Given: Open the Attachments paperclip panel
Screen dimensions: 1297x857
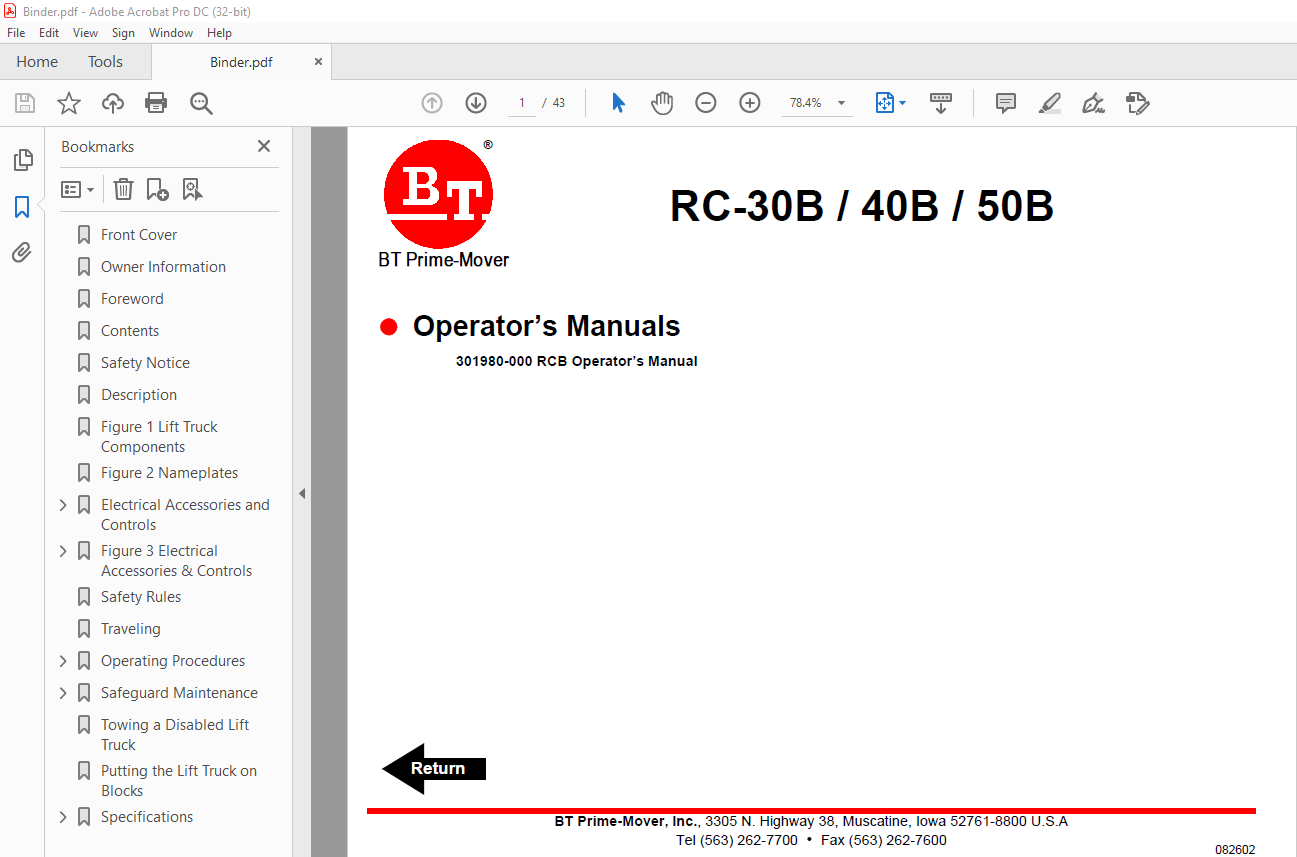Looking at the screenshot, I should point(22,252).
